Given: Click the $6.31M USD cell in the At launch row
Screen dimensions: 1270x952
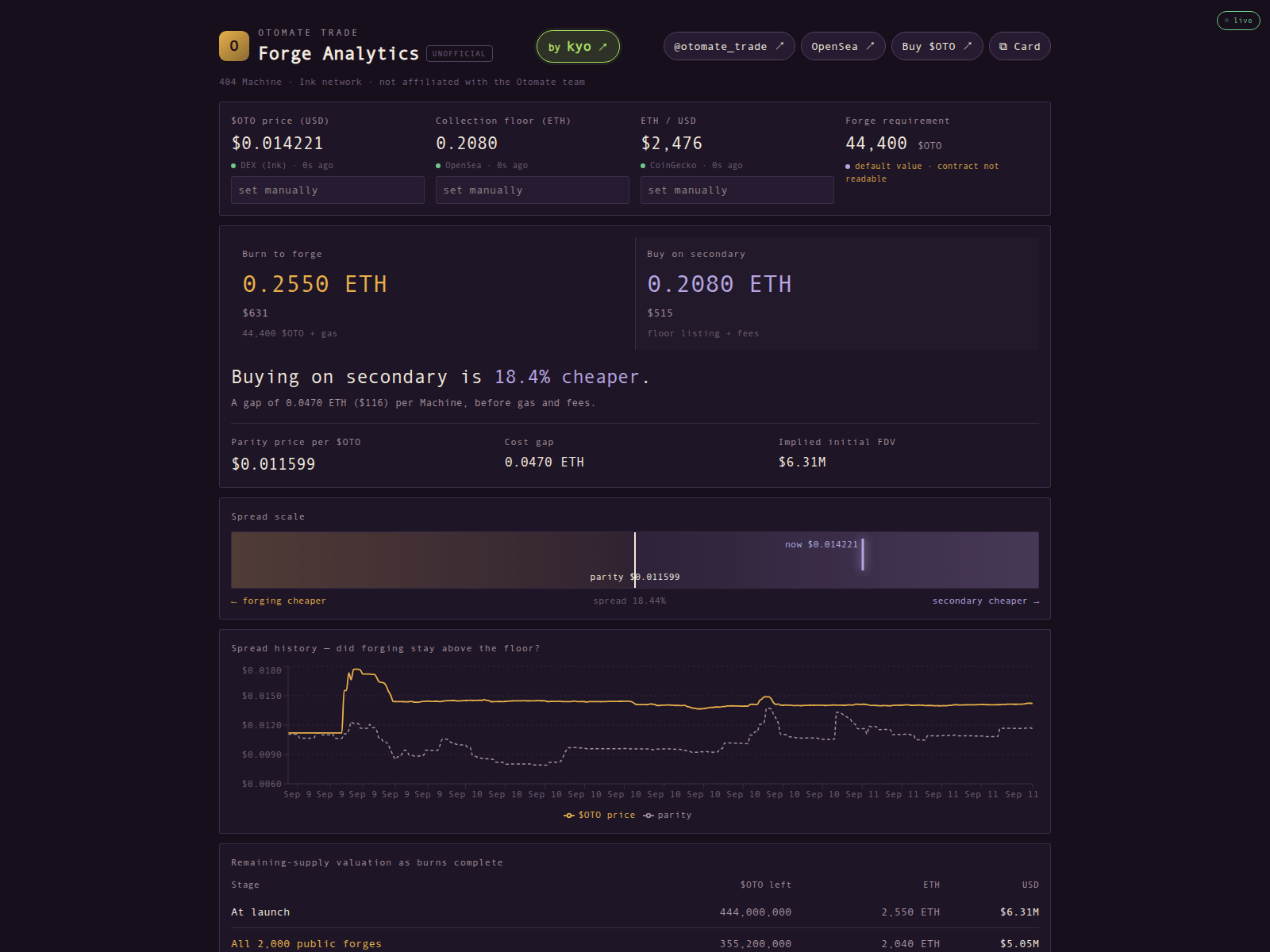Looking at the screenshot, I should [1020, 912].
